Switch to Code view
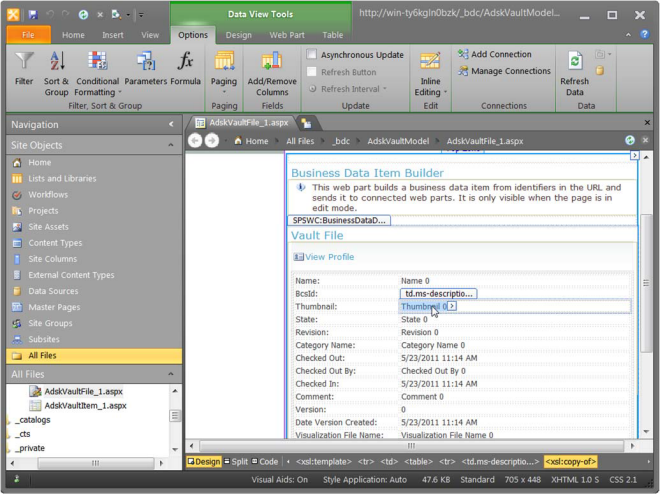The width and height of the screenshot is (660, 494). 265,462
